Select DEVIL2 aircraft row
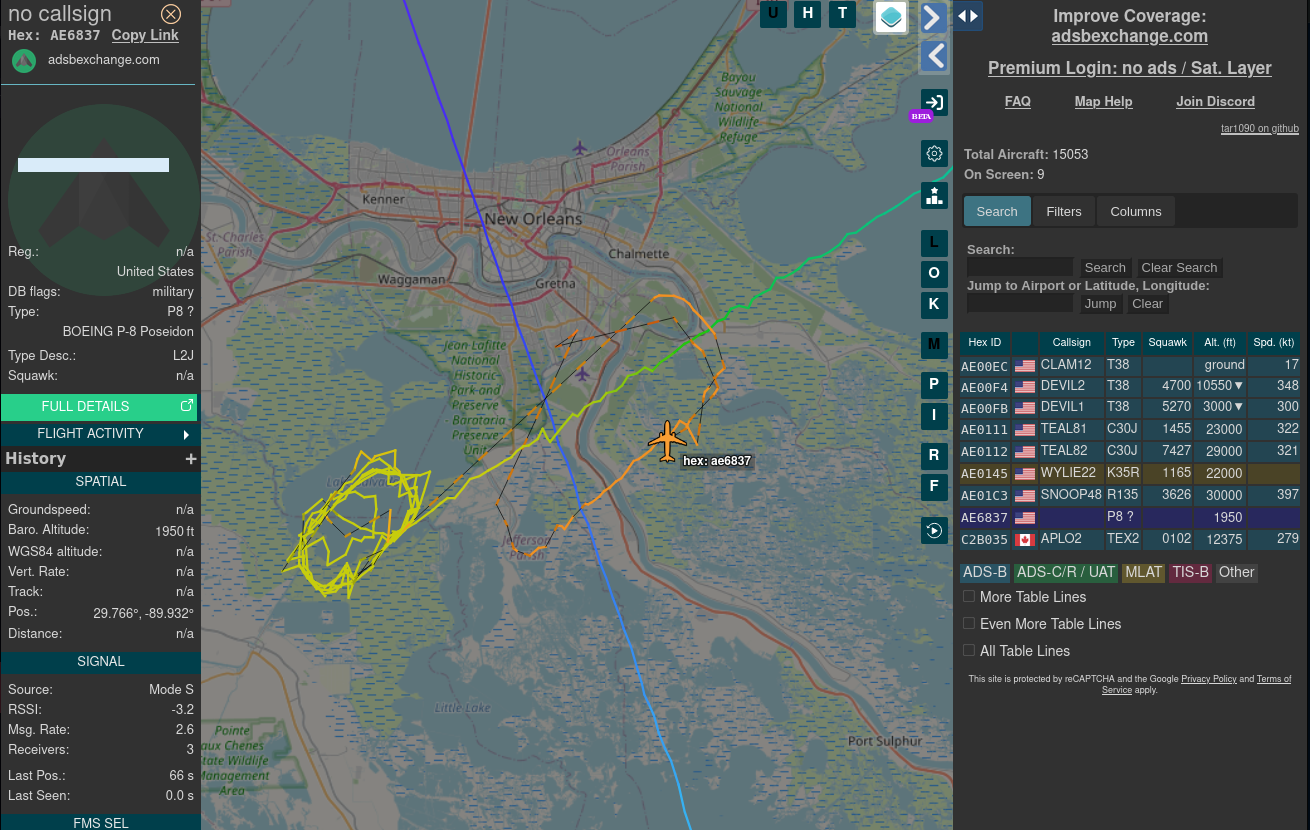 [x=1130, y=387]
